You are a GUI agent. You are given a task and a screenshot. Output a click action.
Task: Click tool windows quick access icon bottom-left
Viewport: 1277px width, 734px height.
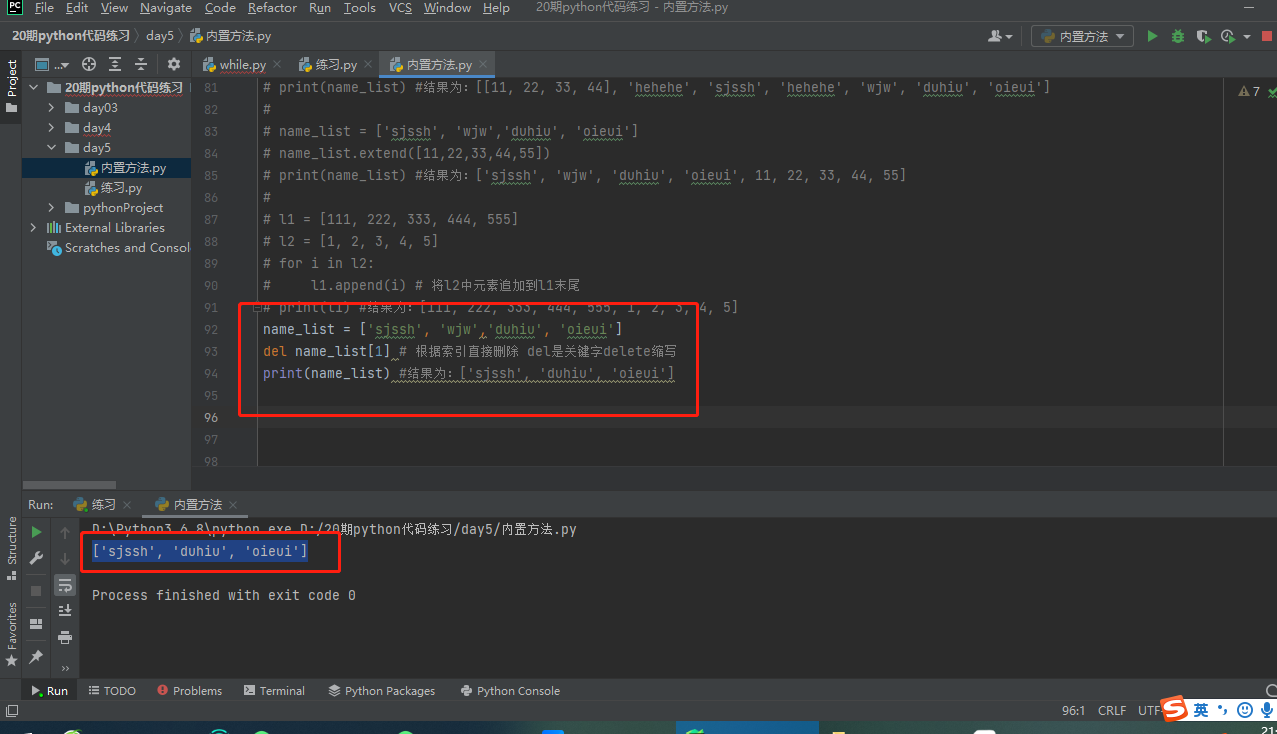click(11, 711)
